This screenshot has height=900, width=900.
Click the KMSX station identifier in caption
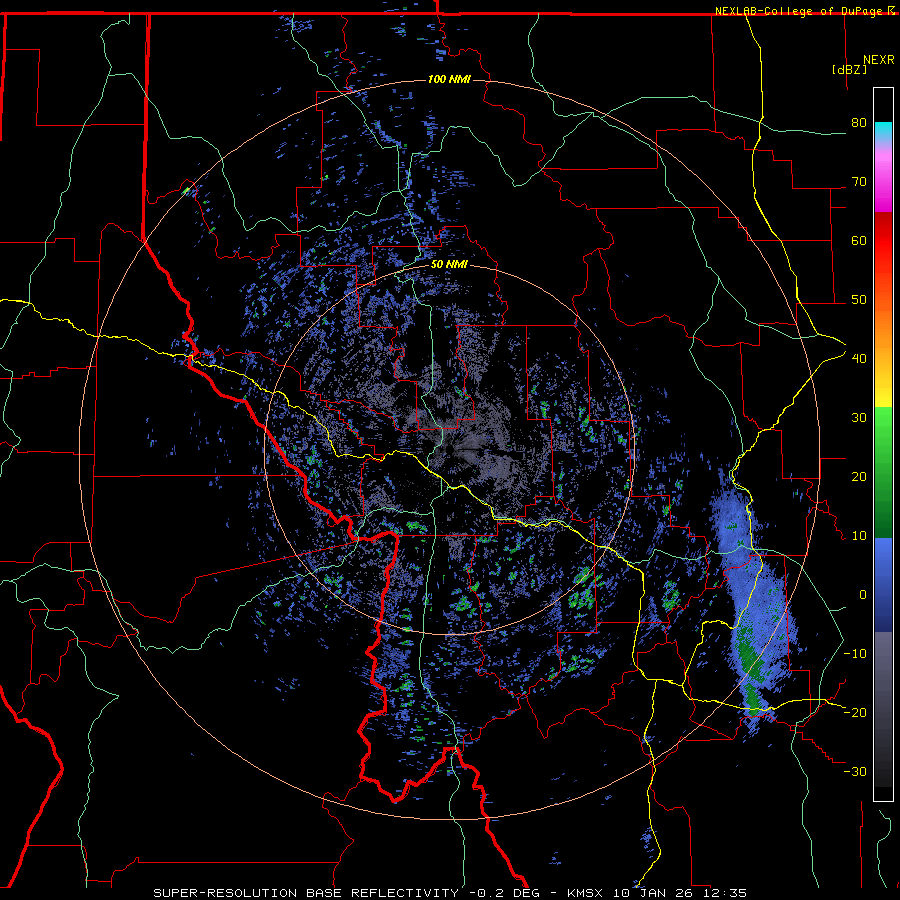coord(585,893)
